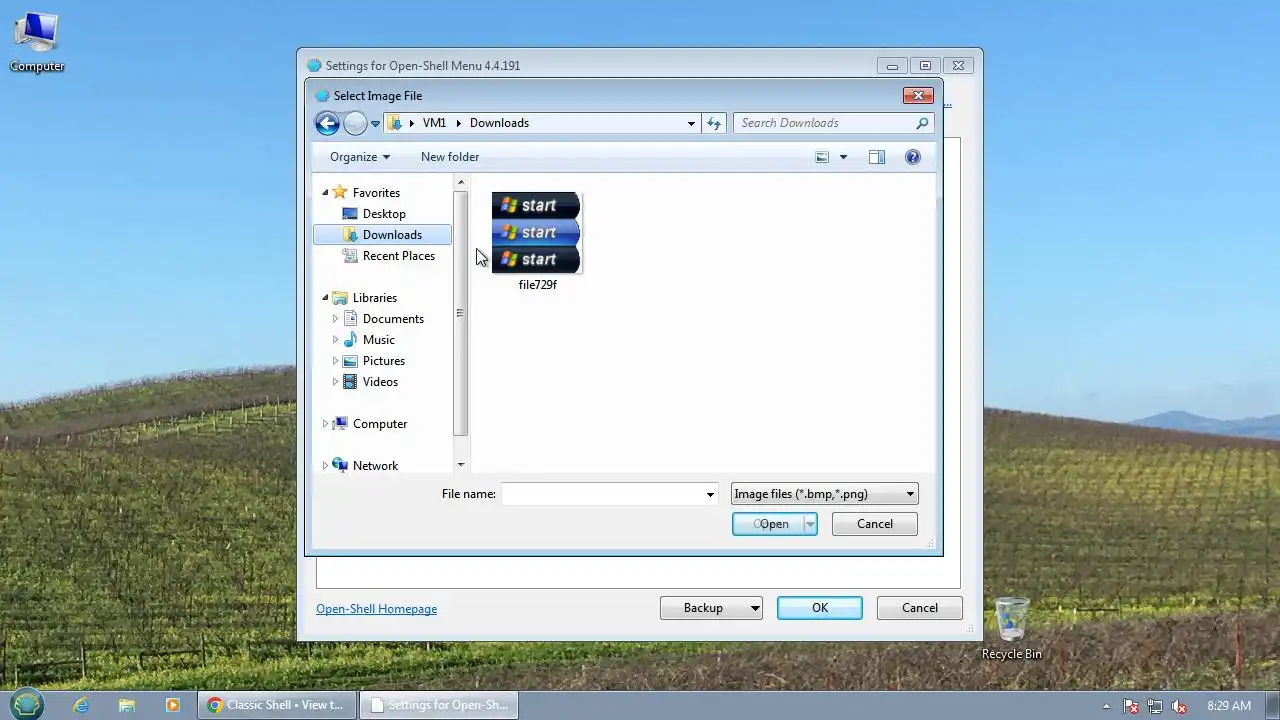Open the File name history dropdown
Viewport: 1280px width, 720px height.
(x=710, y=494)
